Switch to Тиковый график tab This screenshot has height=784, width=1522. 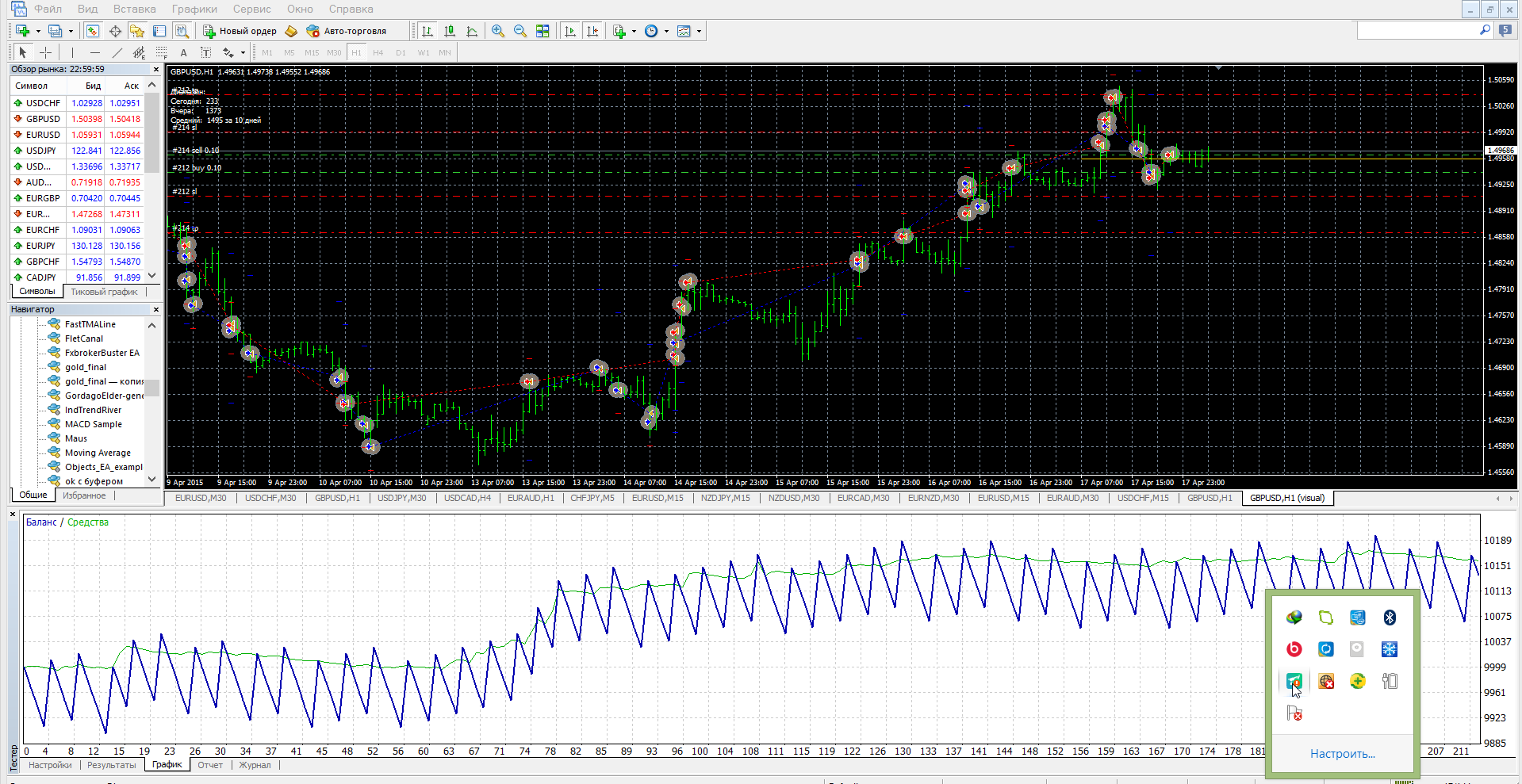pos(104,292)
